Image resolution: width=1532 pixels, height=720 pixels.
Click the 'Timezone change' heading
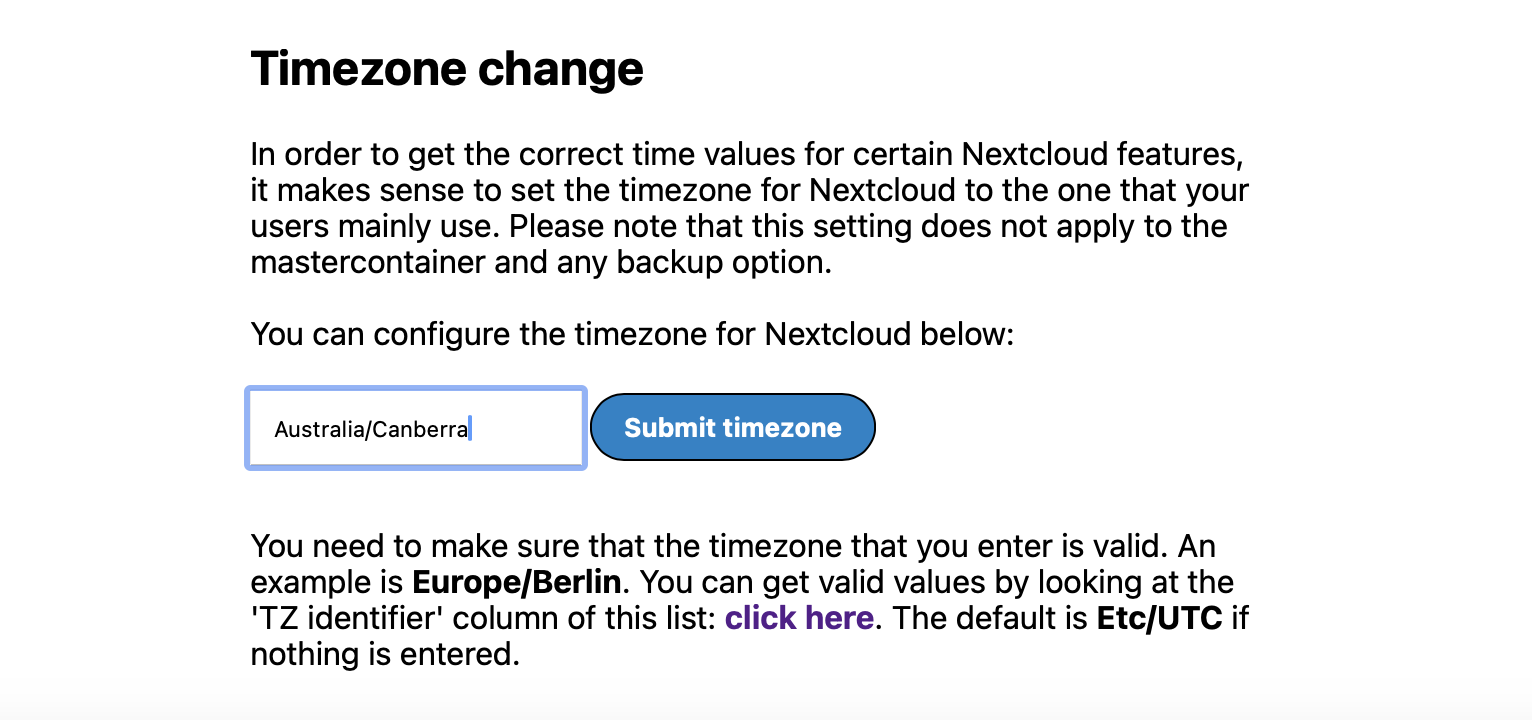coord(446,69)
